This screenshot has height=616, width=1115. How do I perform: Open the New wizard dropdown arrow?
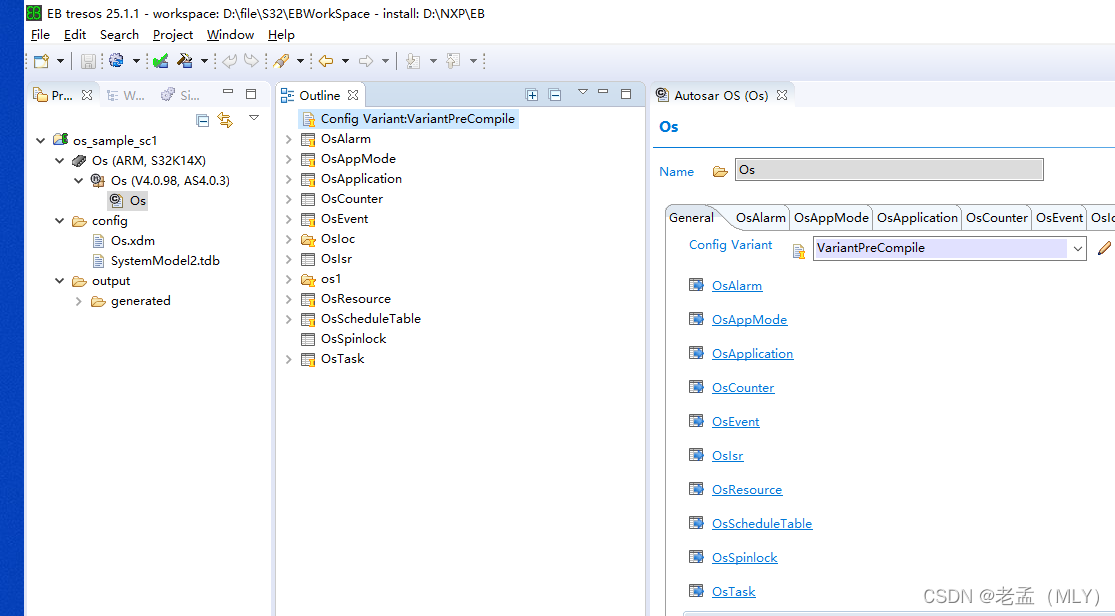(x=60, y=61)
